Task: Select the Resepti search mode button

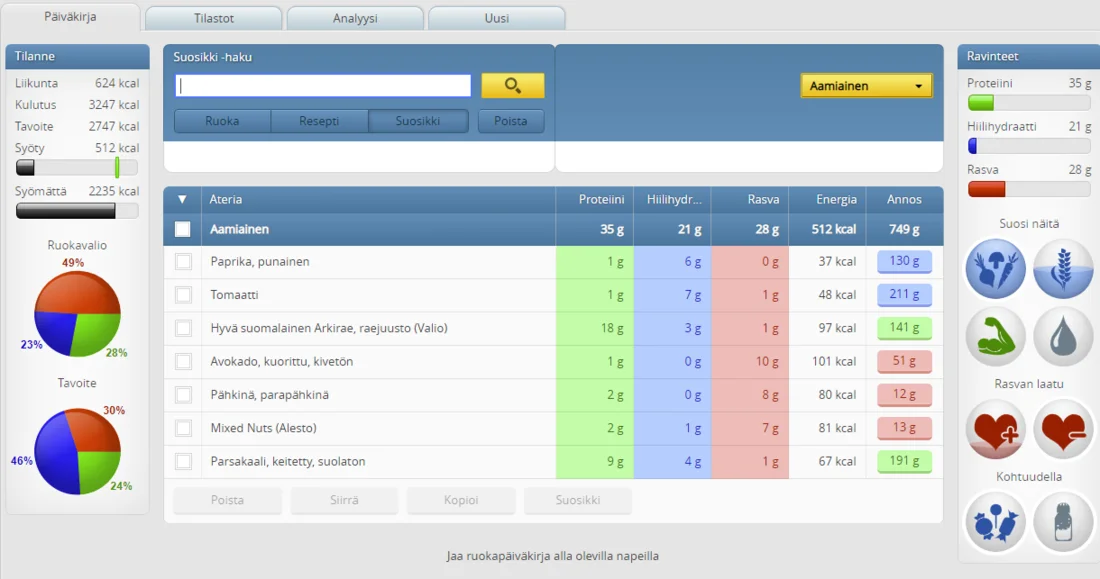Action: pos(319,121)
